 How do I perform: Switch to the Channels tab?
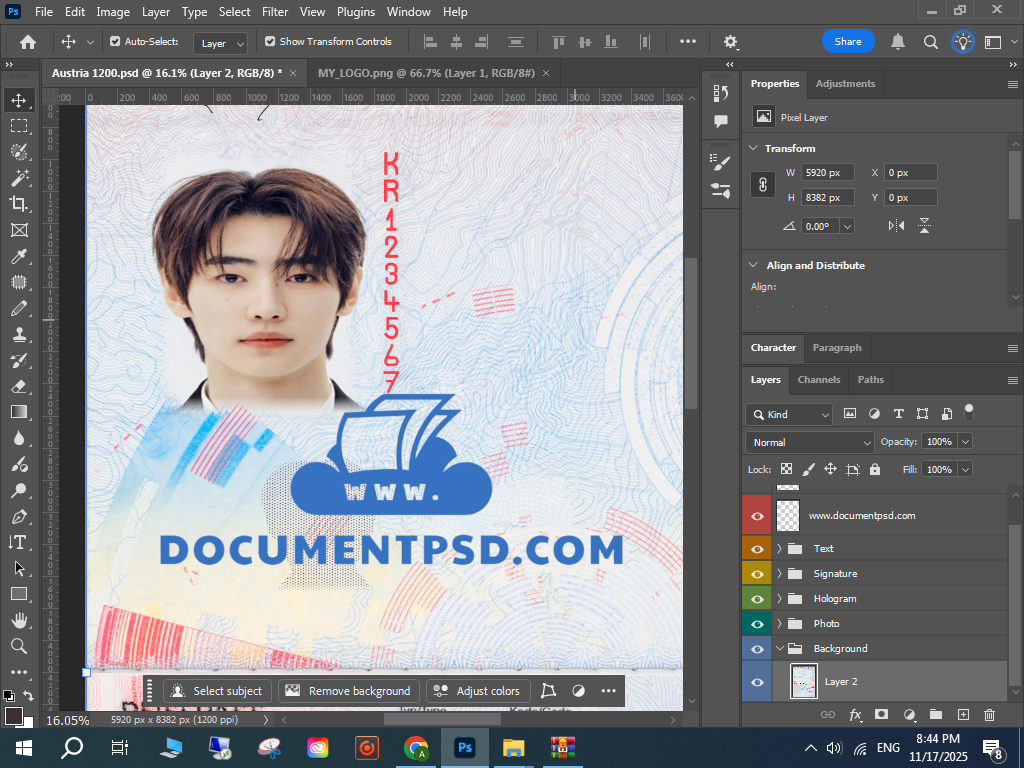818,380
